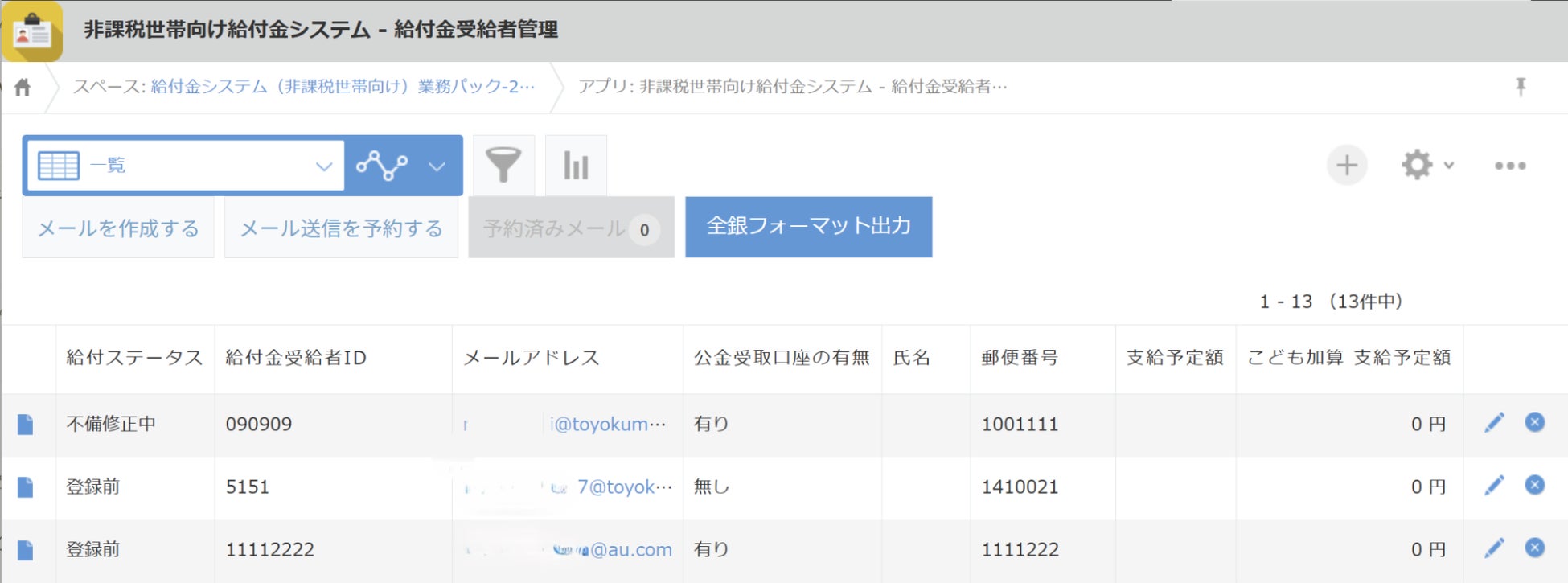Select the postal code 1001111
This screenshot has height=583, width=1568.
pyautogui.click(x=1020, y=425)
